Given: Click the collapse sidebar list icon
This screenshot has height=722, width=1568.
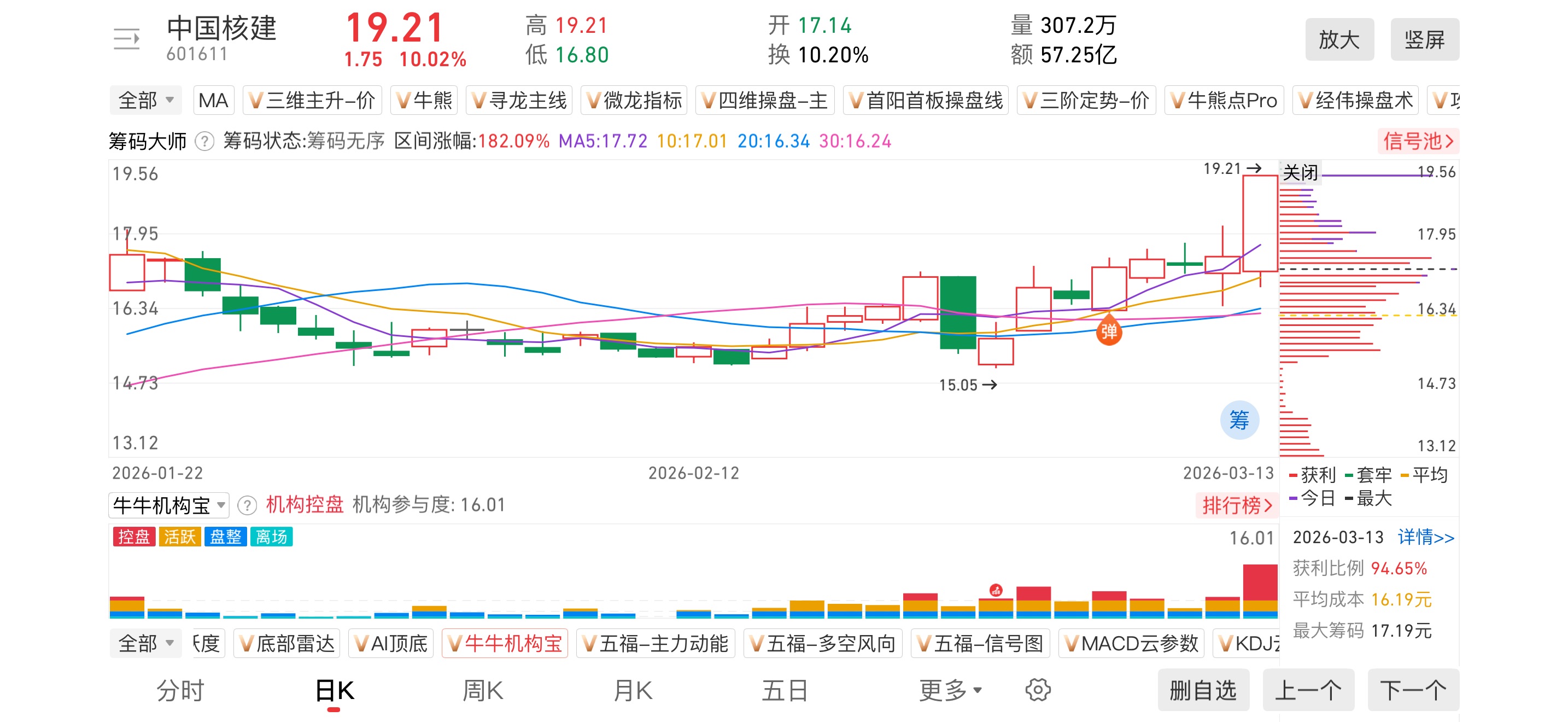Looking at the screenshot, I should (127, 39).
